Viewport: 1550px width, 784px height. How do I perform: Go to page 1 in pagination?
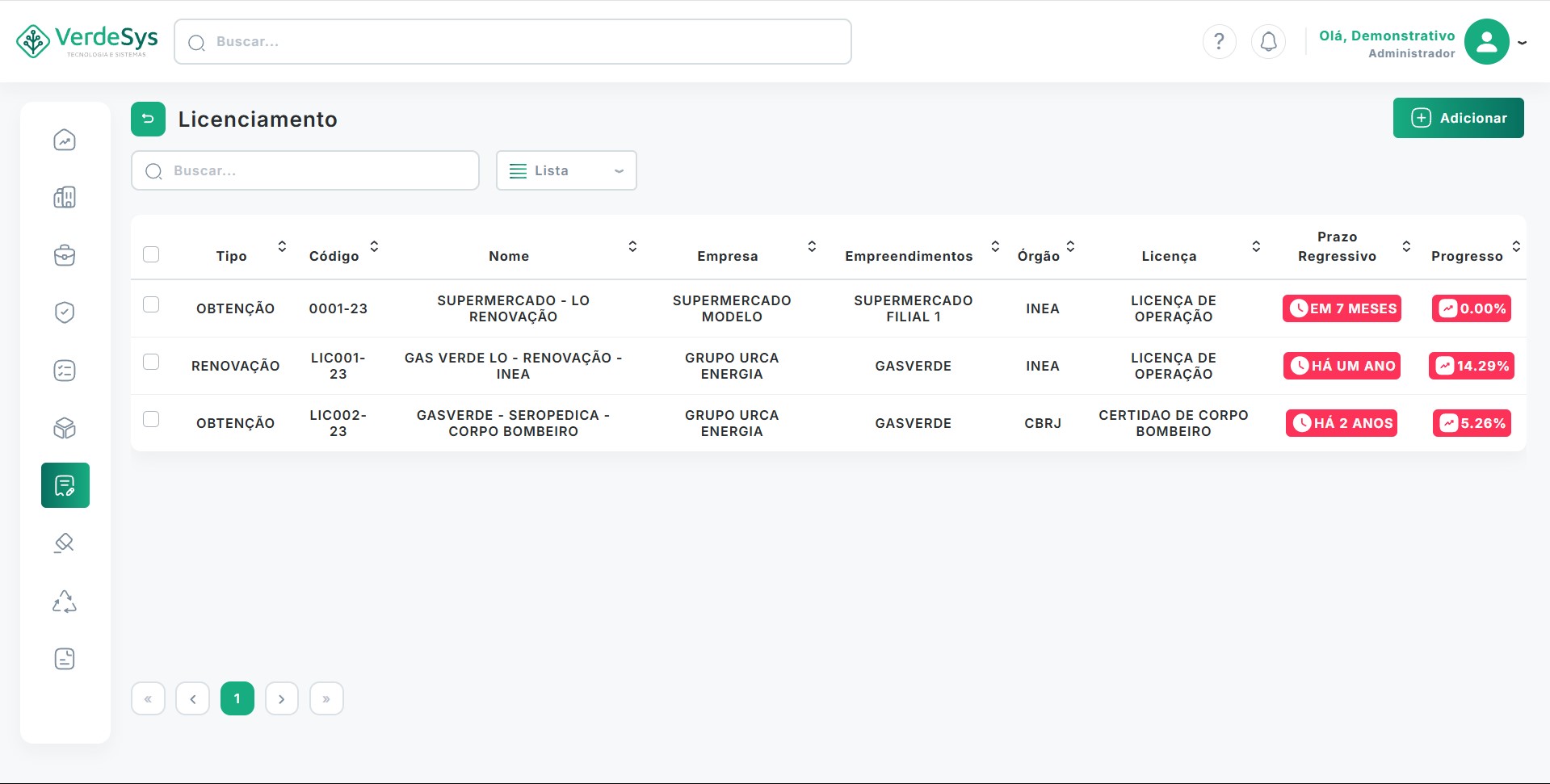(237, 698)
